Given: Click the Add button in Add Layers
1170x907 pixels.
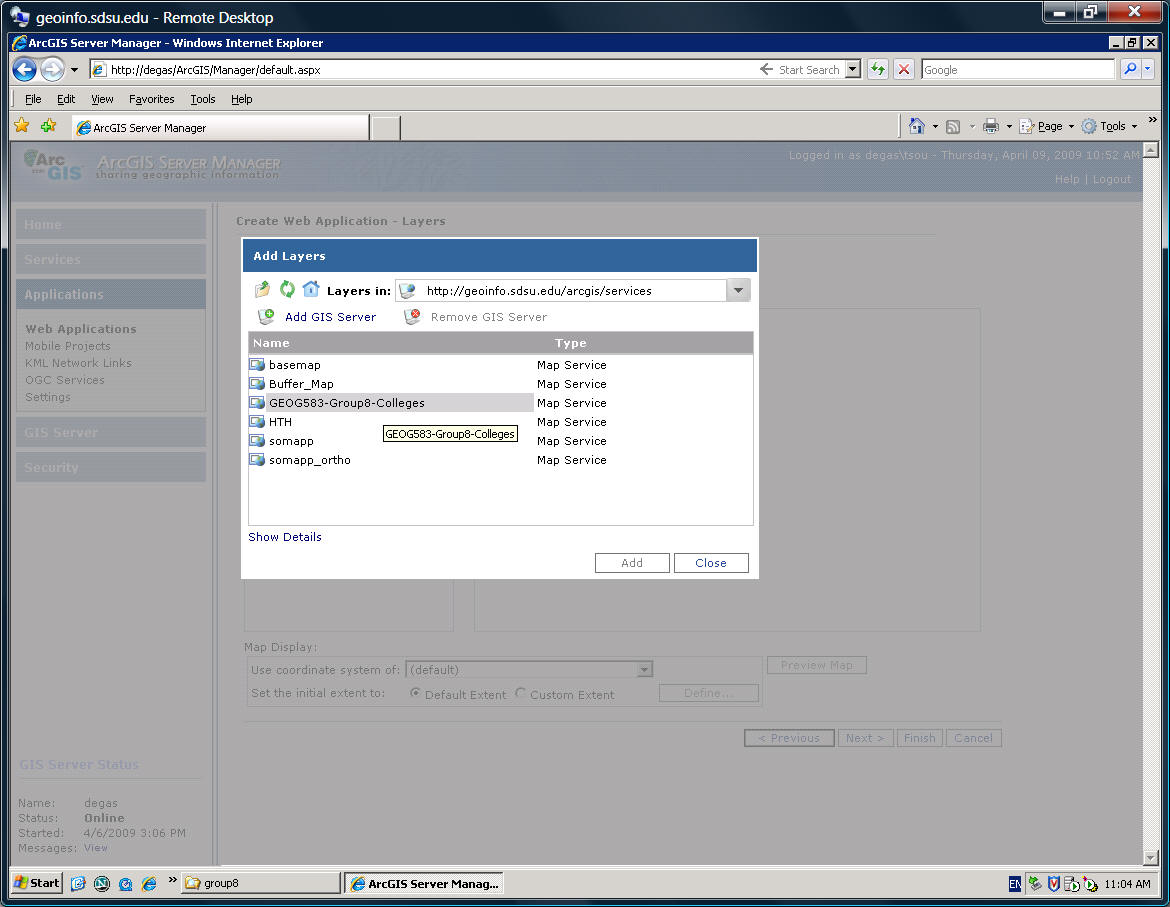Looking at the screenshot, I should pos(632,563).
